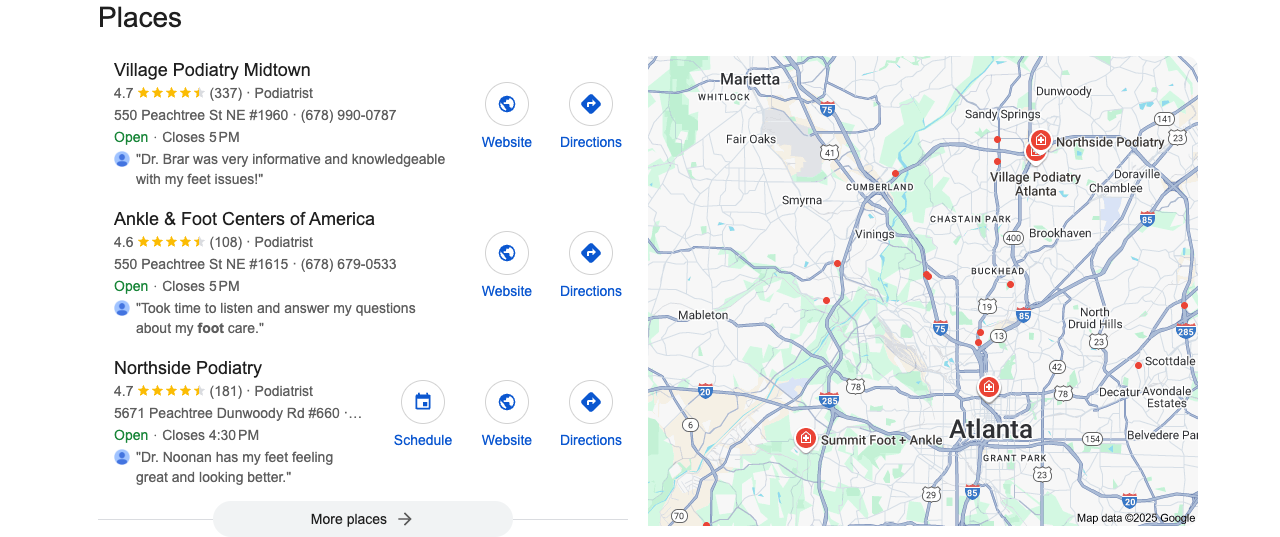The image size is (1280, 537).
Task: Select Summit Foot + Ankle map pin
Action: (x=806, y=438)
